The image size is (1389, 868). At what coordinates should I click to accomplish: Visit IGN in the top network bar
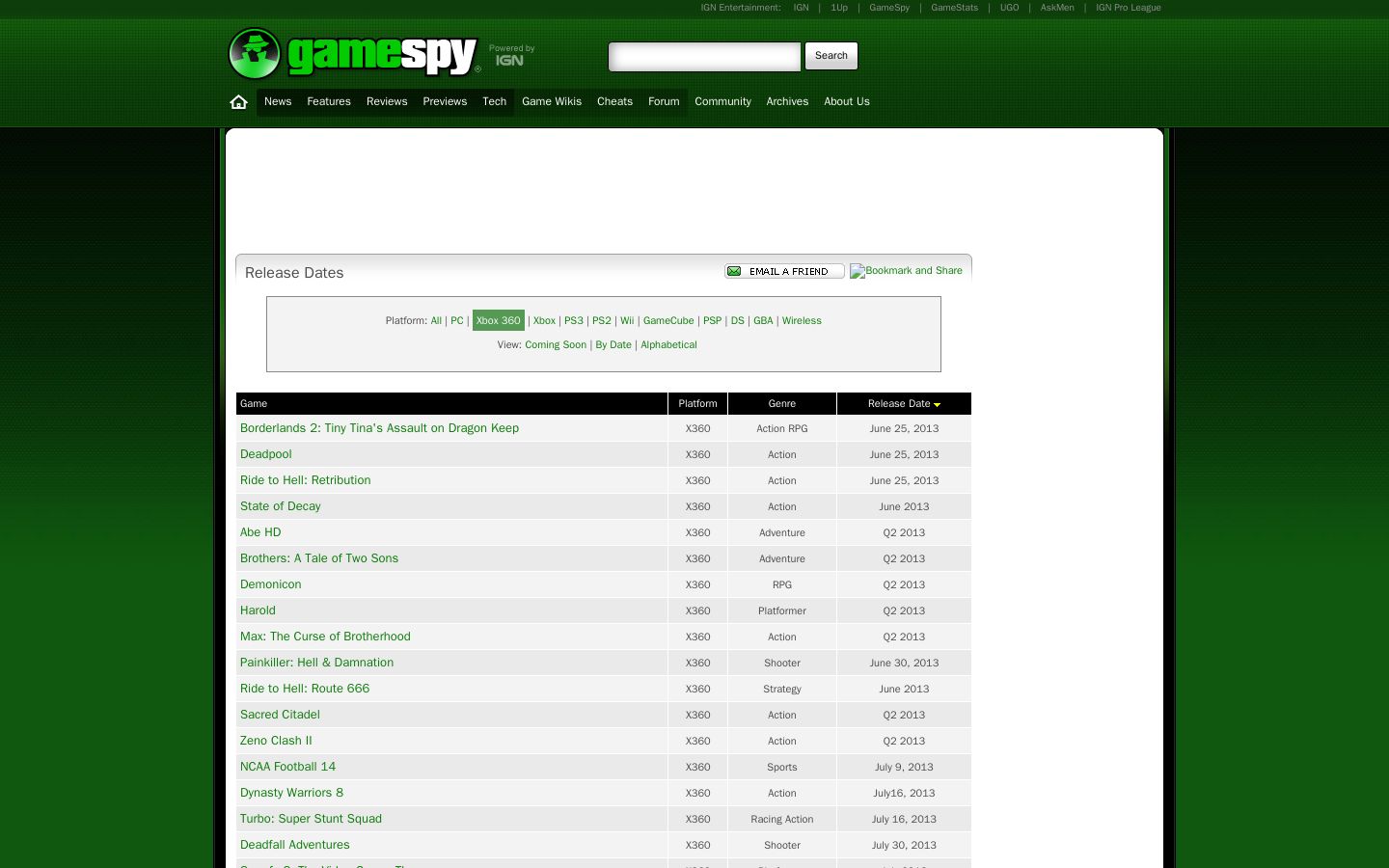[802, 8]
